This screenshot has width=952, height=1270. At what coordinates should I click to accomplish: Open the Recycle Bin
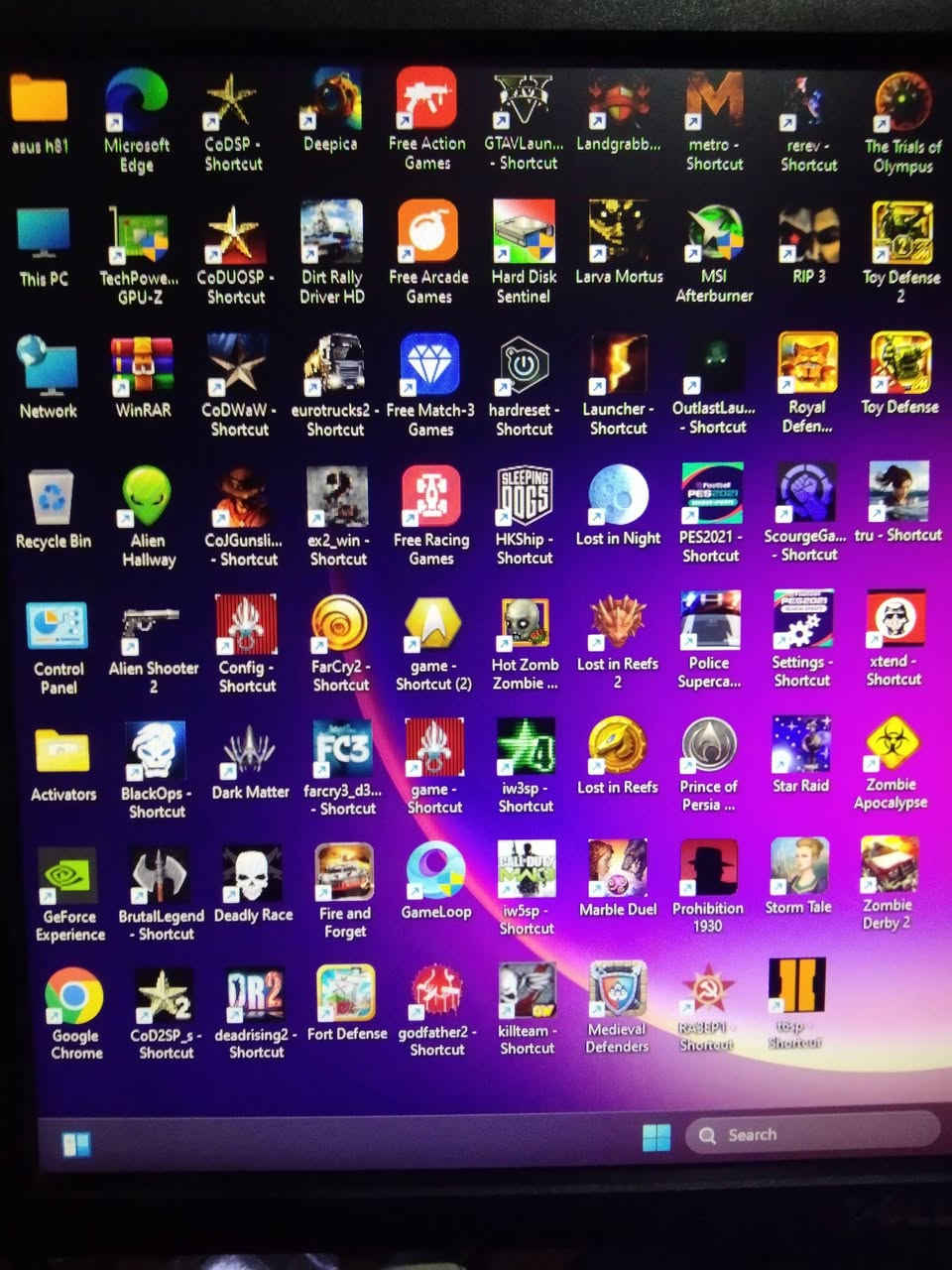[52, 499]
